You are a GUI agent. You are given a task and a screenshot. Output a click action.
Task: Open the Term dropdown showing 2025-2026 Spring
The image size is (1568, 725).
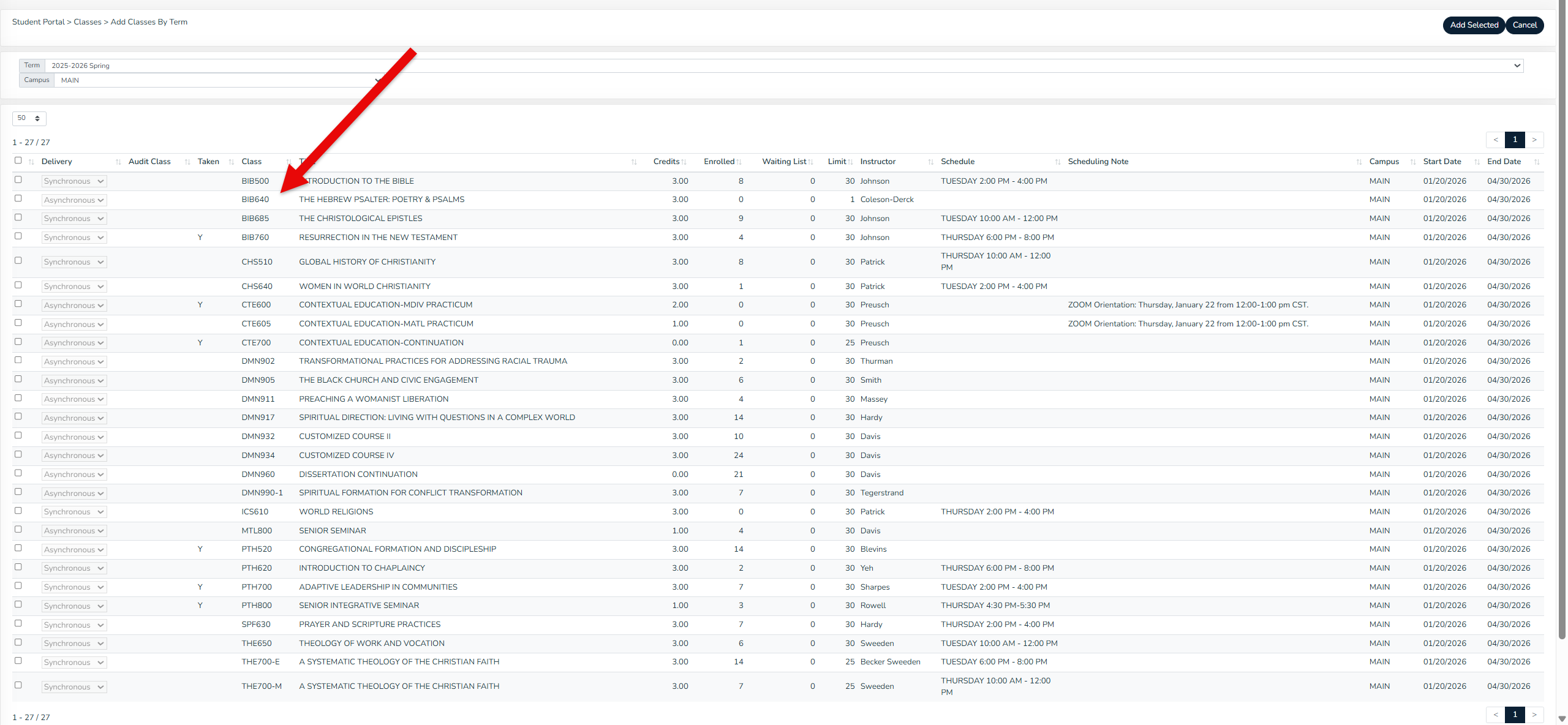784,66
